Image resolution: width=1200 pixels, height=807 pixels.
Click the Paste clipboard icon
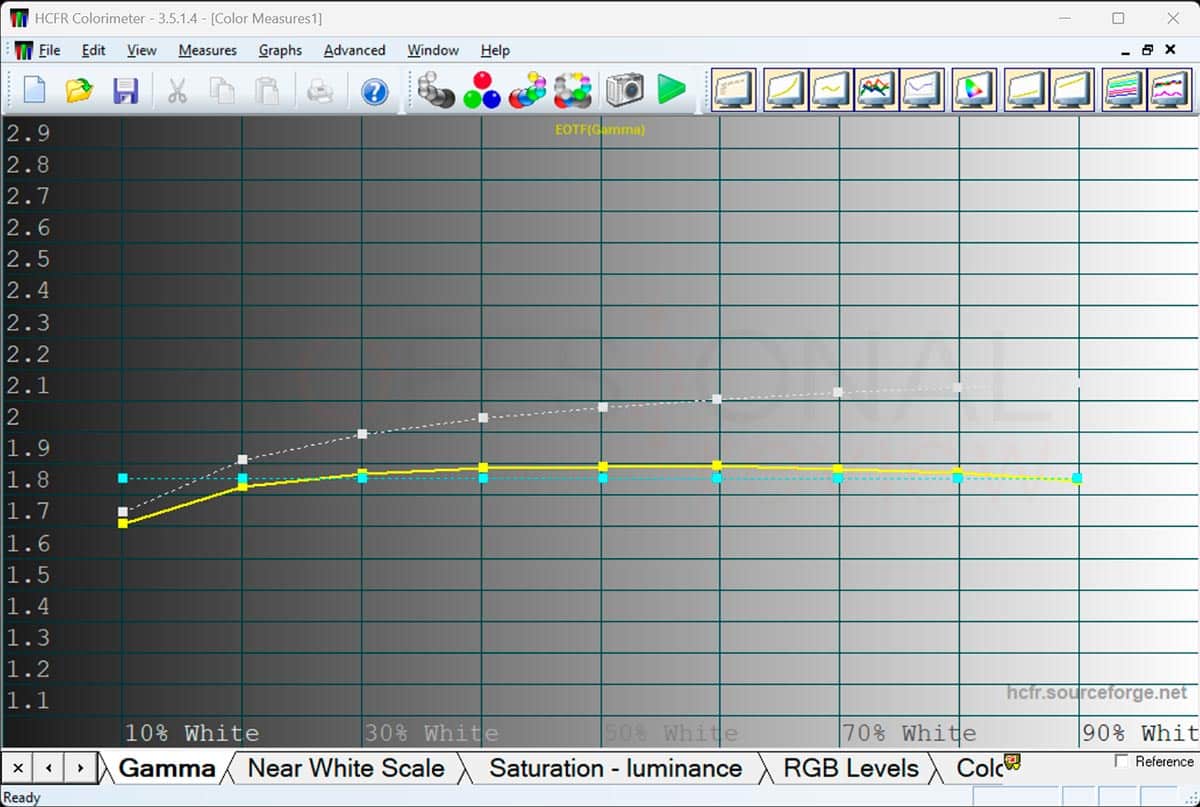(x=267, y=90)
